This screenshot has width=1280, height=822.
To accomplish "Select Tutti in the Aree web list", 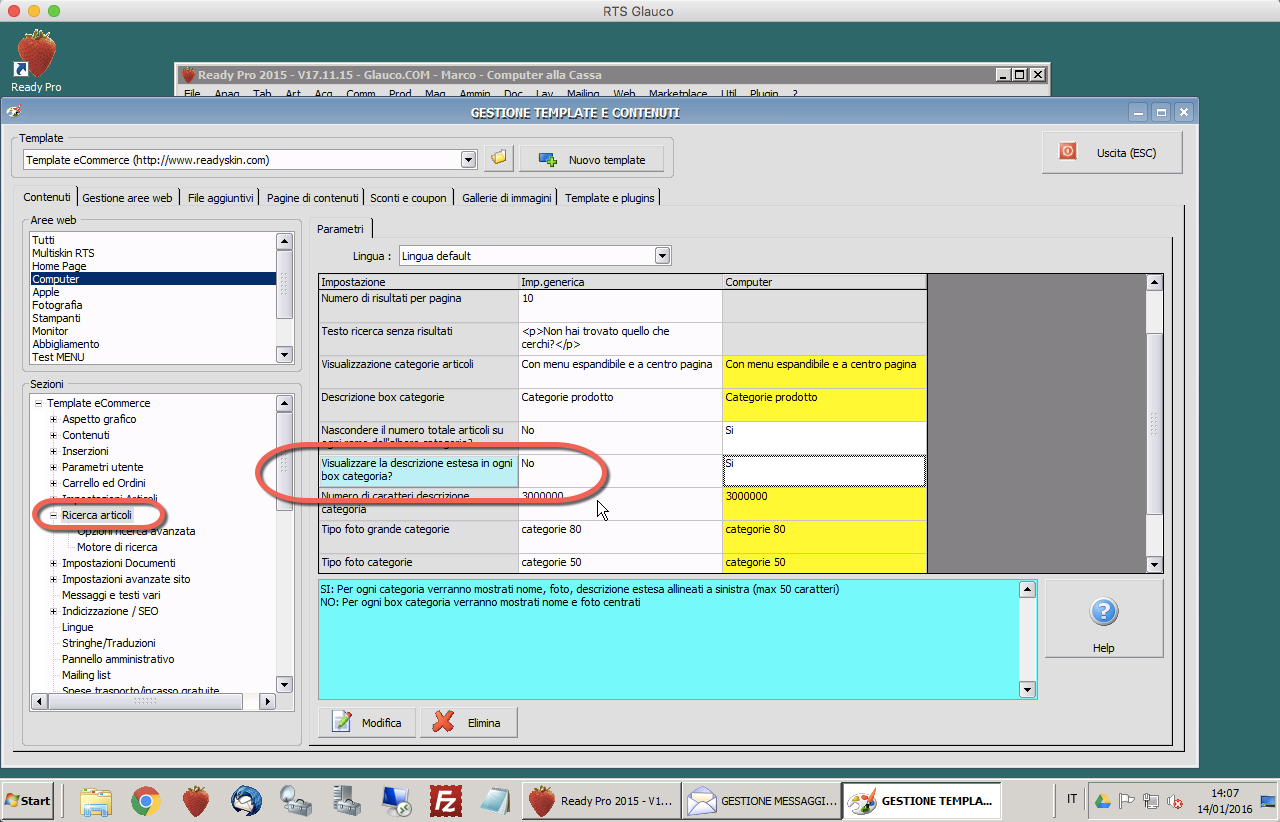I will point(153,240).
